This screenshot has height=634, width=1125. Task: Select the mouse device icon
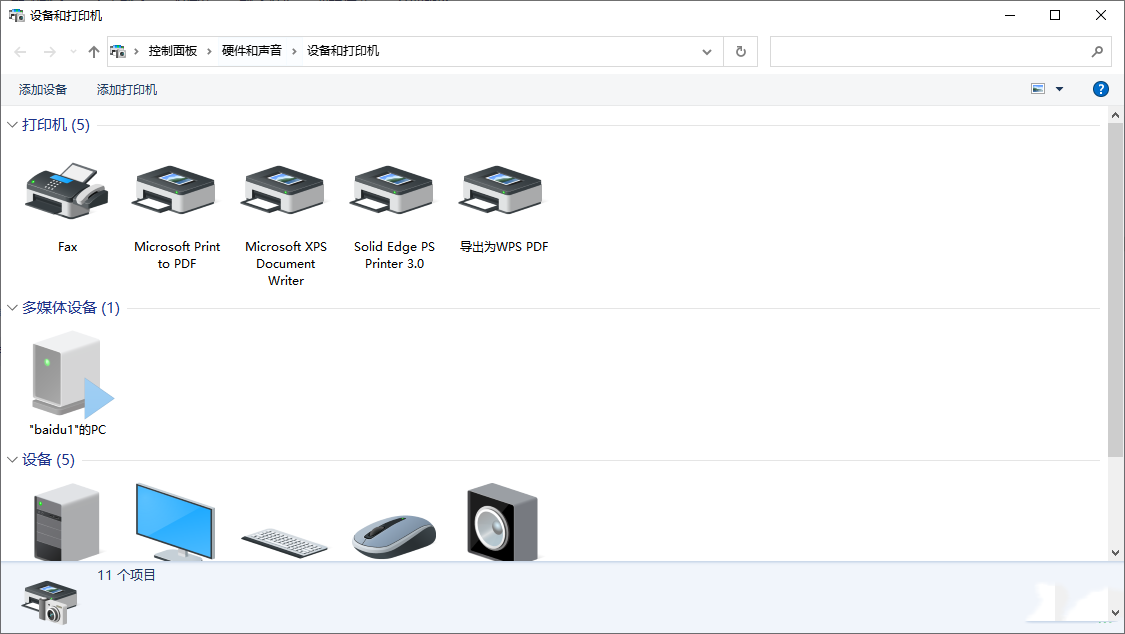pos(394,535)
